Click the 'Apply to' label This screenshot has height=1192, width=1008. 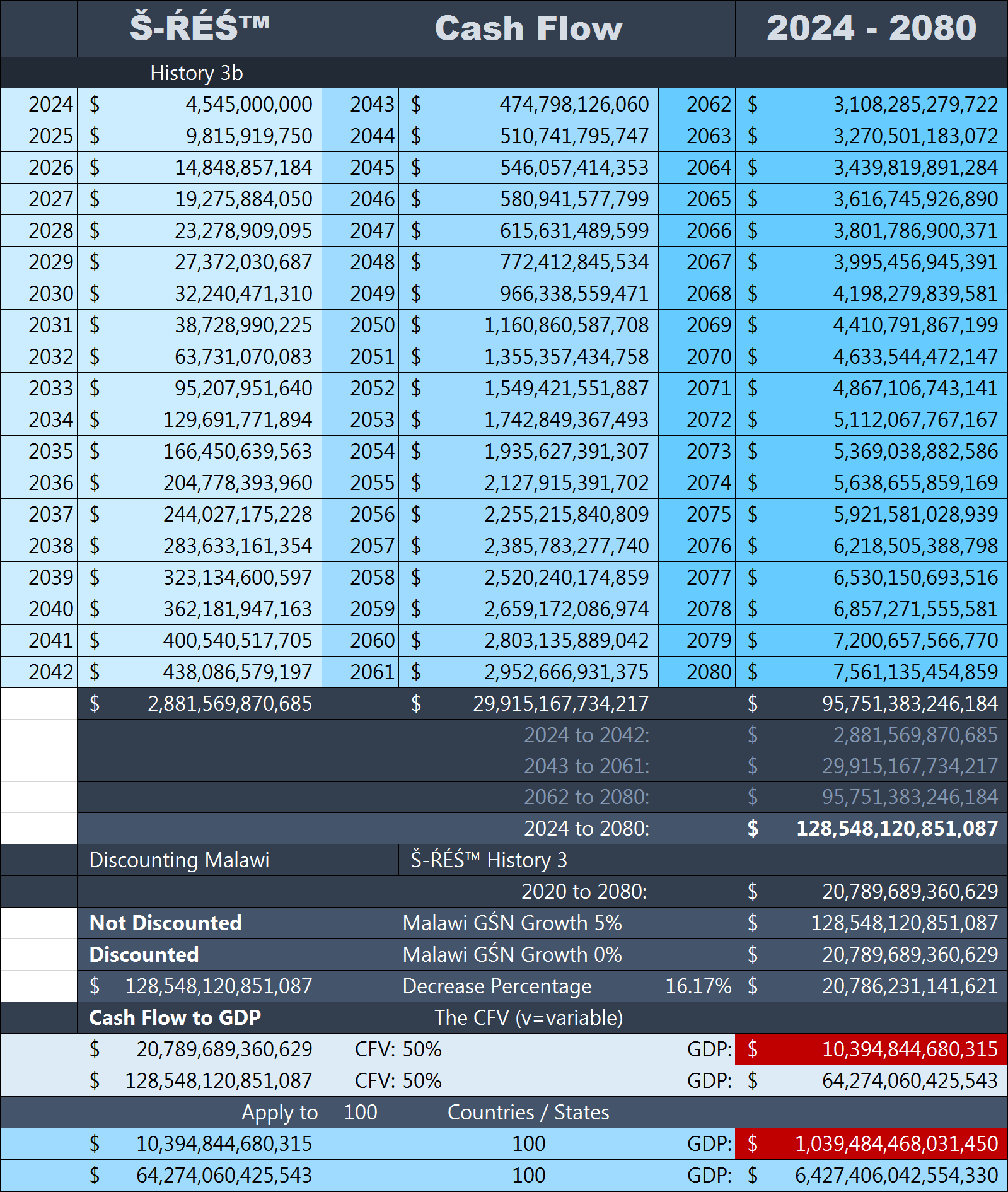click(x=280, y=1112)
